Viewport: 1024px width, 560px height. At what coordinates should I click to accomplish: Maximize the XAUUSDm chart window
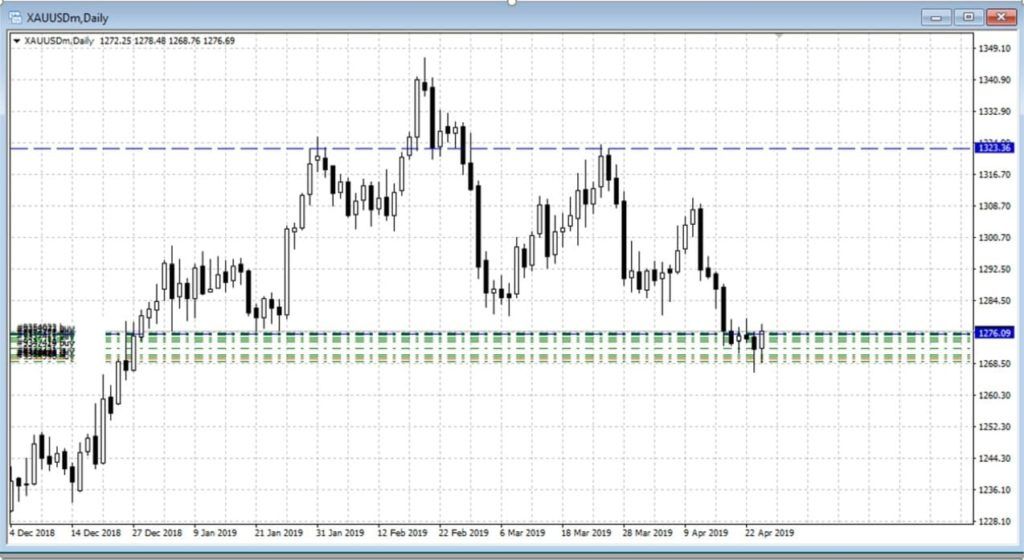pyautogui.click(x=968, y=16)
